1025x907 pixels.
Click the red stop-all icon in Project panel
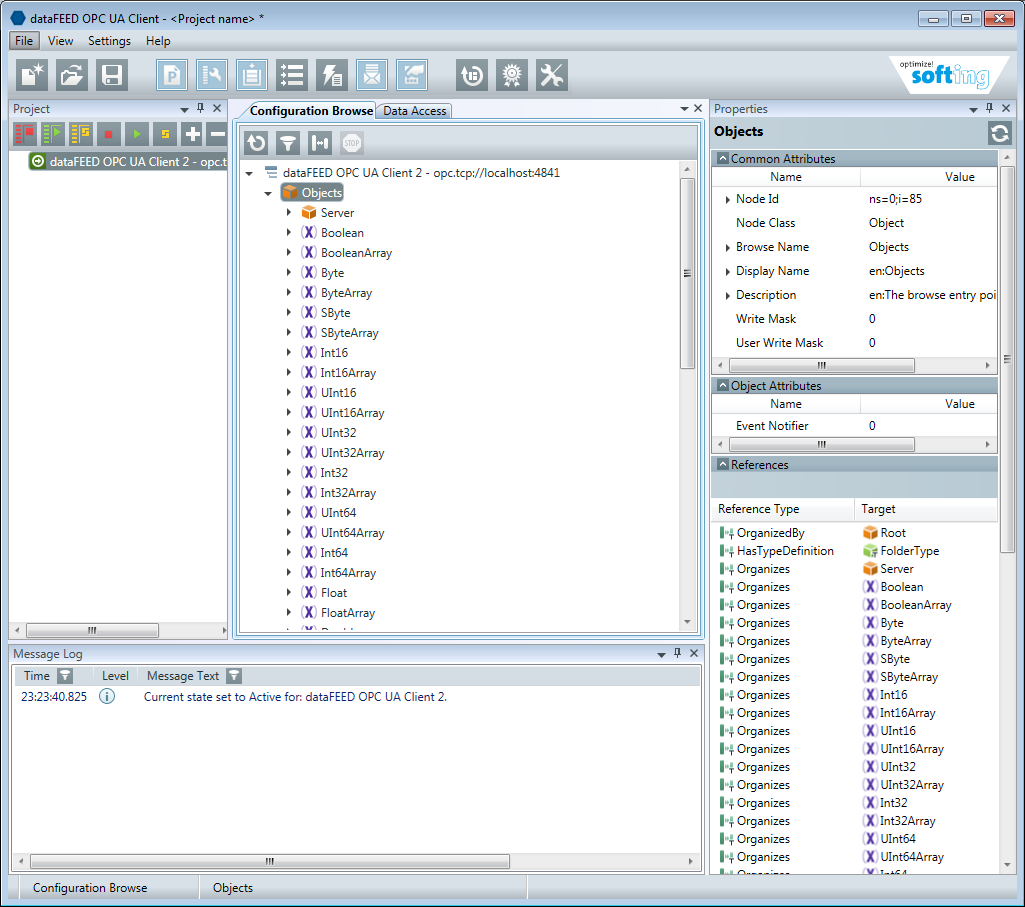tap(25, 134)
